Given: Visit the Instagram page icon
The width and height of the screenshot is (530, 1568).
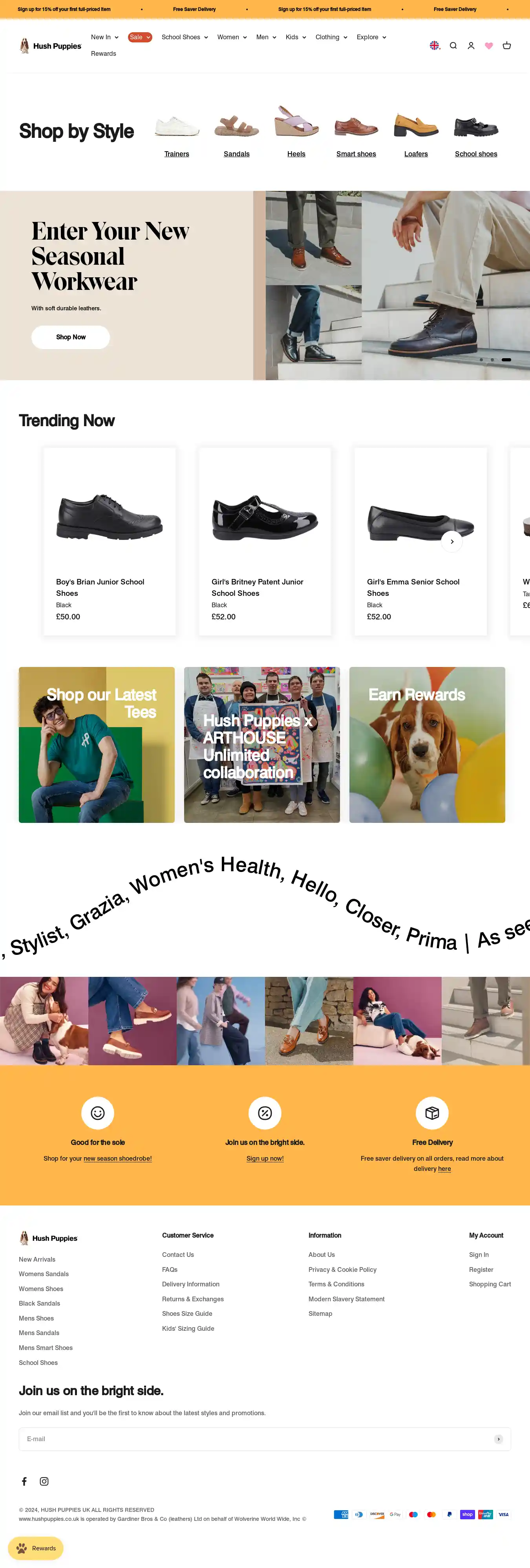Looking at the screenshot, I should point(44,1481).
